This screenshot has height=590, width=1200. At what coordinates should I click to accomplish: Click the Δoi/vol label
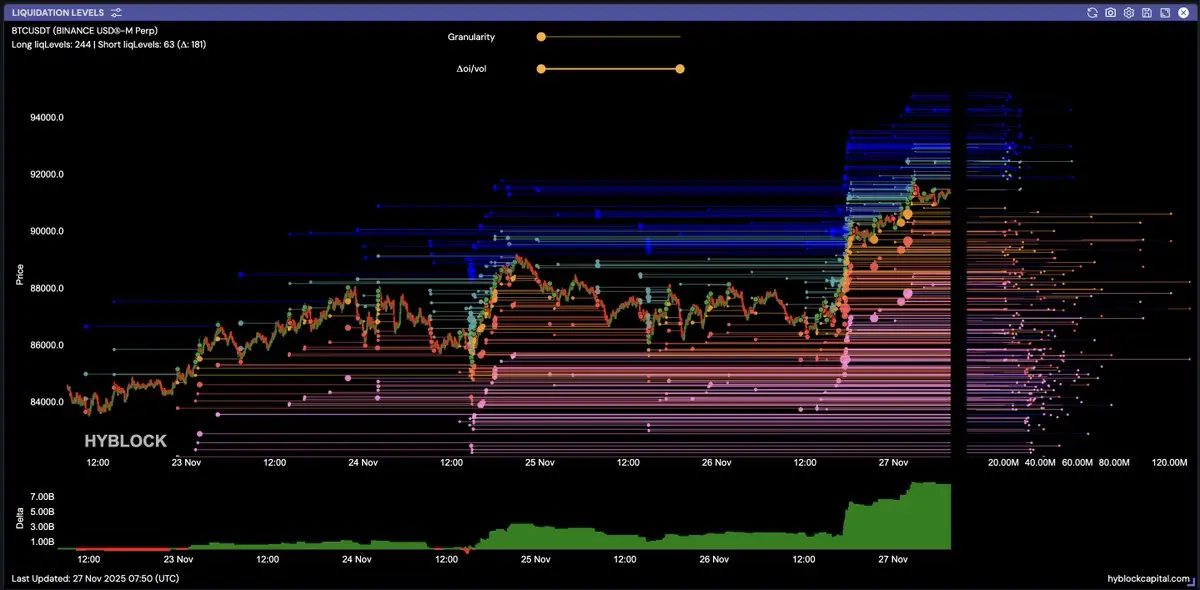[470, 69]
